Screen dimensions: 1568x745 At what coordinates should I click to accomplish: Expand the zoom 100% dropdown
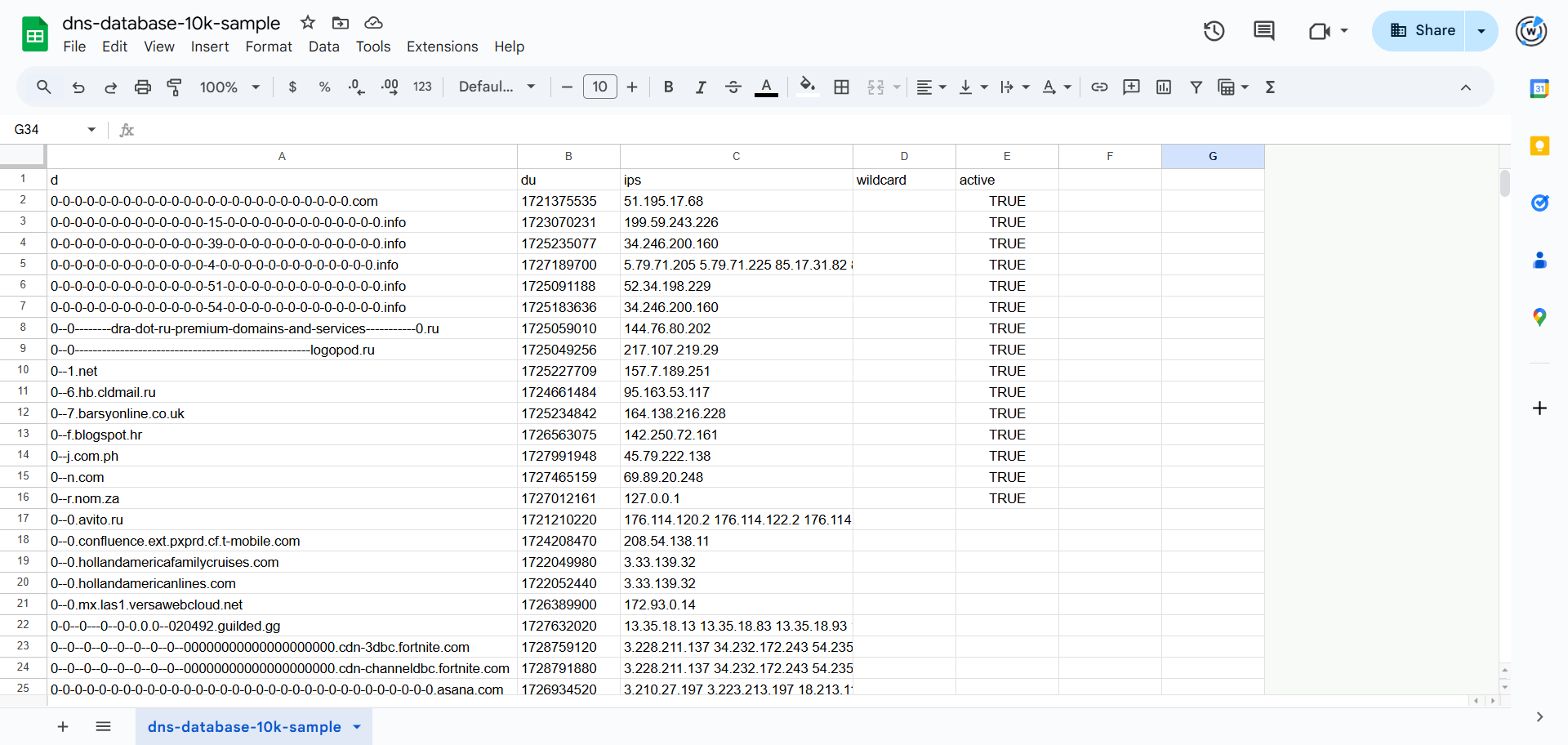tap(229, 87)
